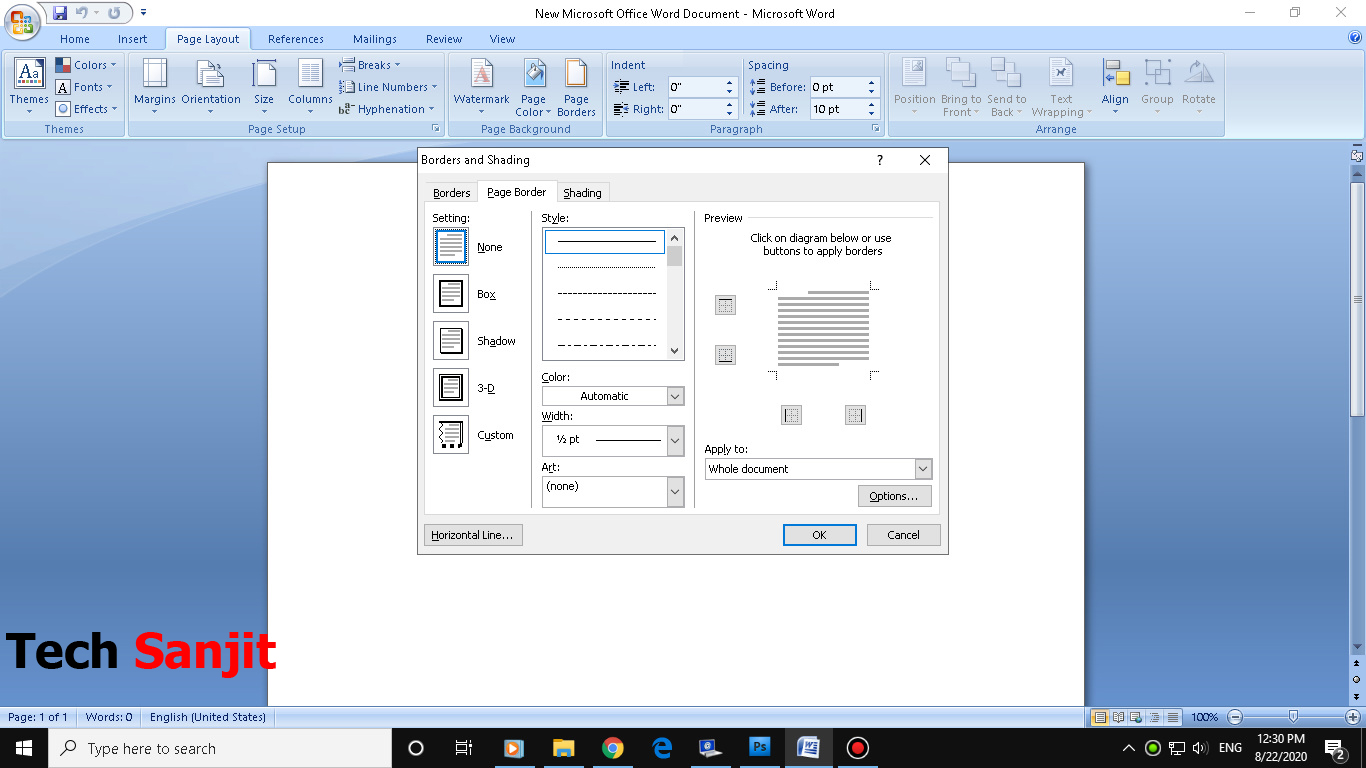
Task: Click the Page Borders icon
Action: pos(576,73)
